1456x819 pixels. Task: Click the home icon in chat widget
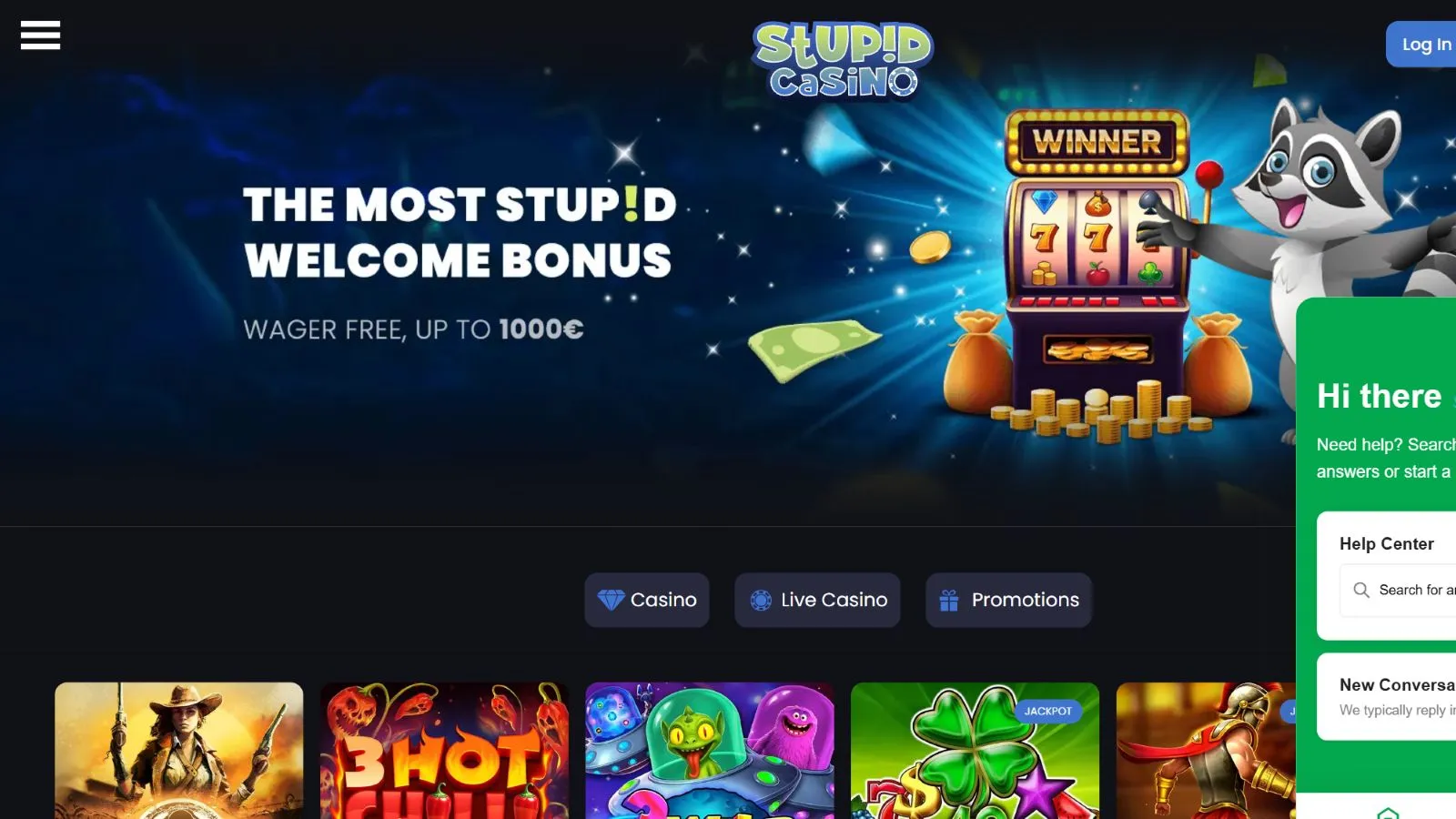tap(1388, 813)
